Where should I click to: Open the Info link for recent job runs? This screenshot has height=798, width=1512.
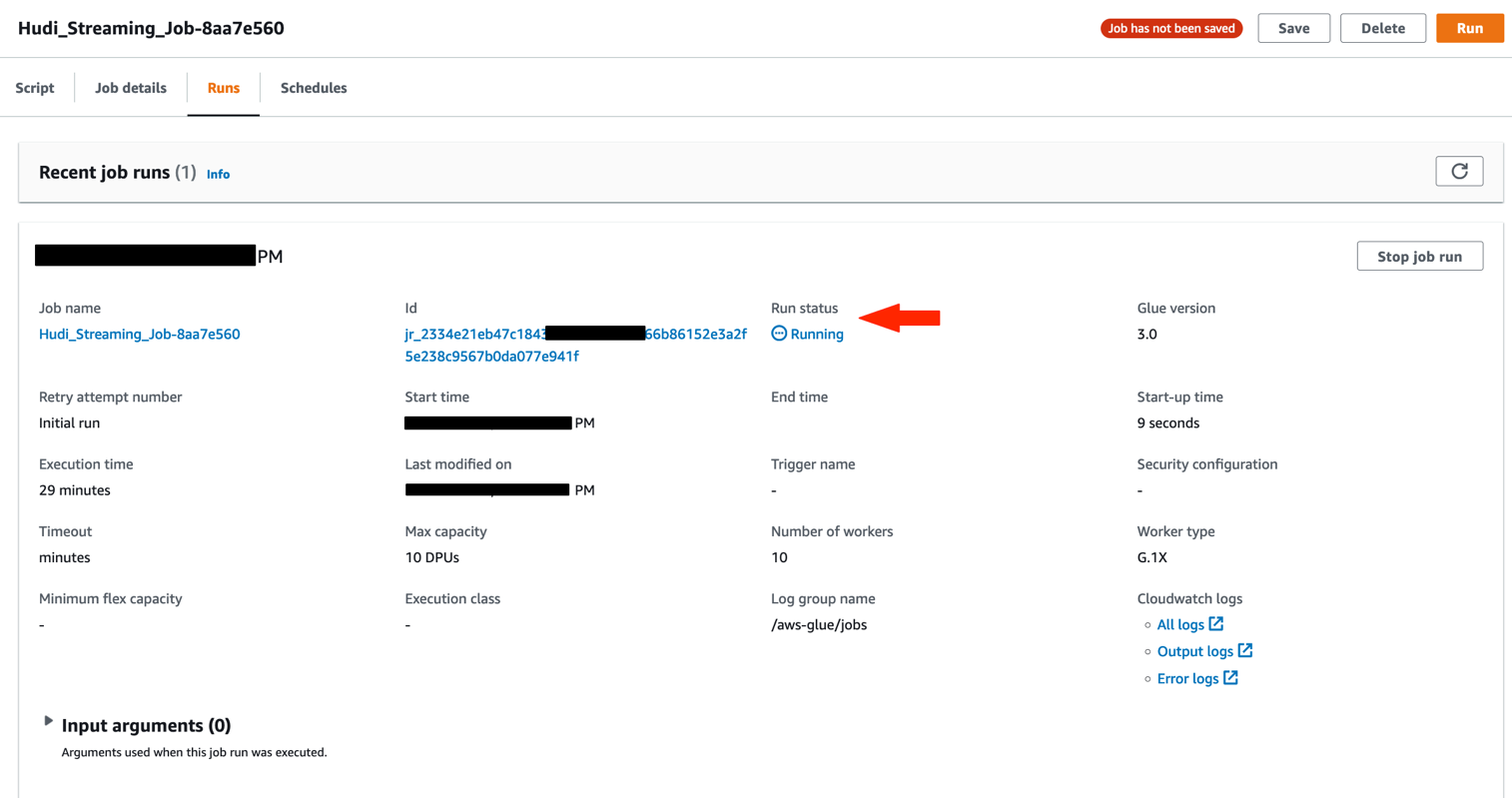(x=218, y=174)
